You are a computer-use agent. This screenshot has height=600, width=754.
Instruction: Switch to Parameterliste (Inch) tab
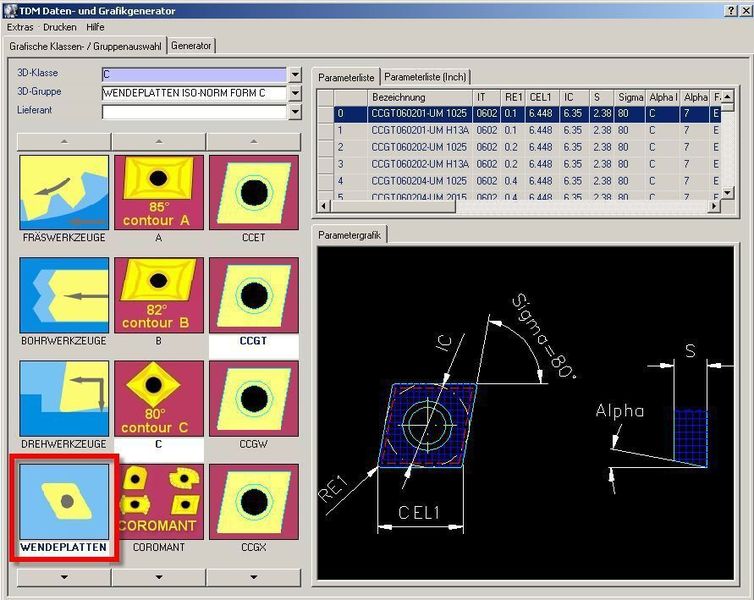(424, 77)
